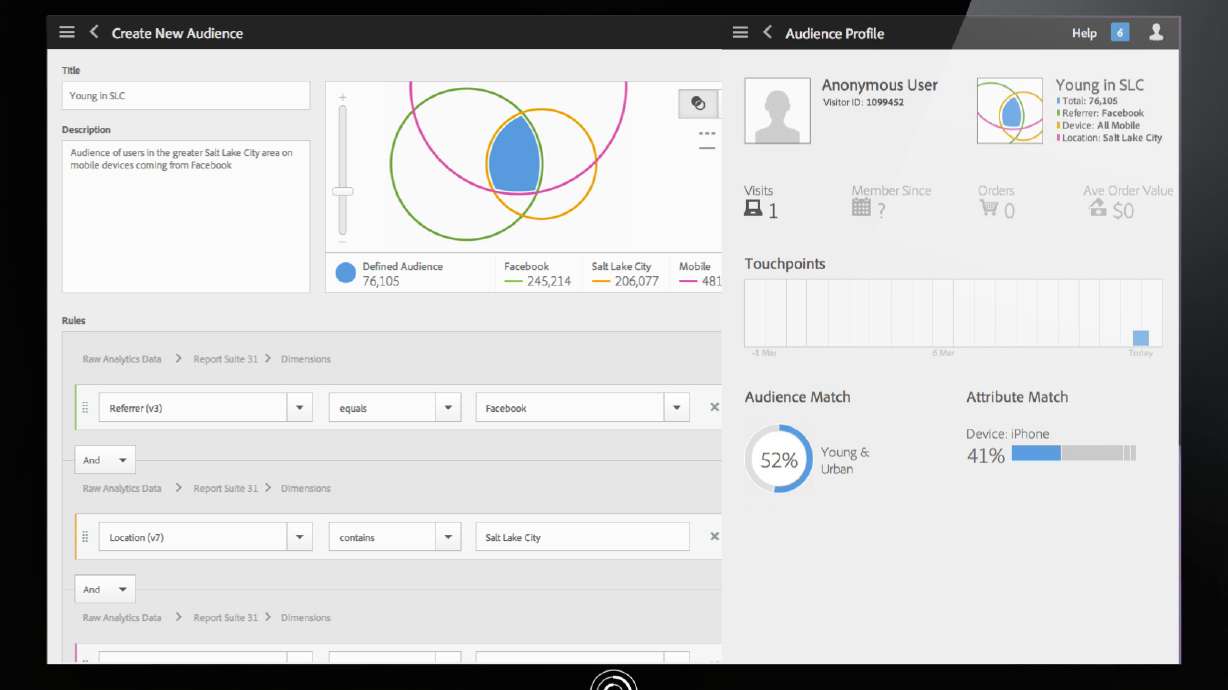1228x690 pixels.
Task: Open Help in the top bar
Action: click(x=1084, y=33)
